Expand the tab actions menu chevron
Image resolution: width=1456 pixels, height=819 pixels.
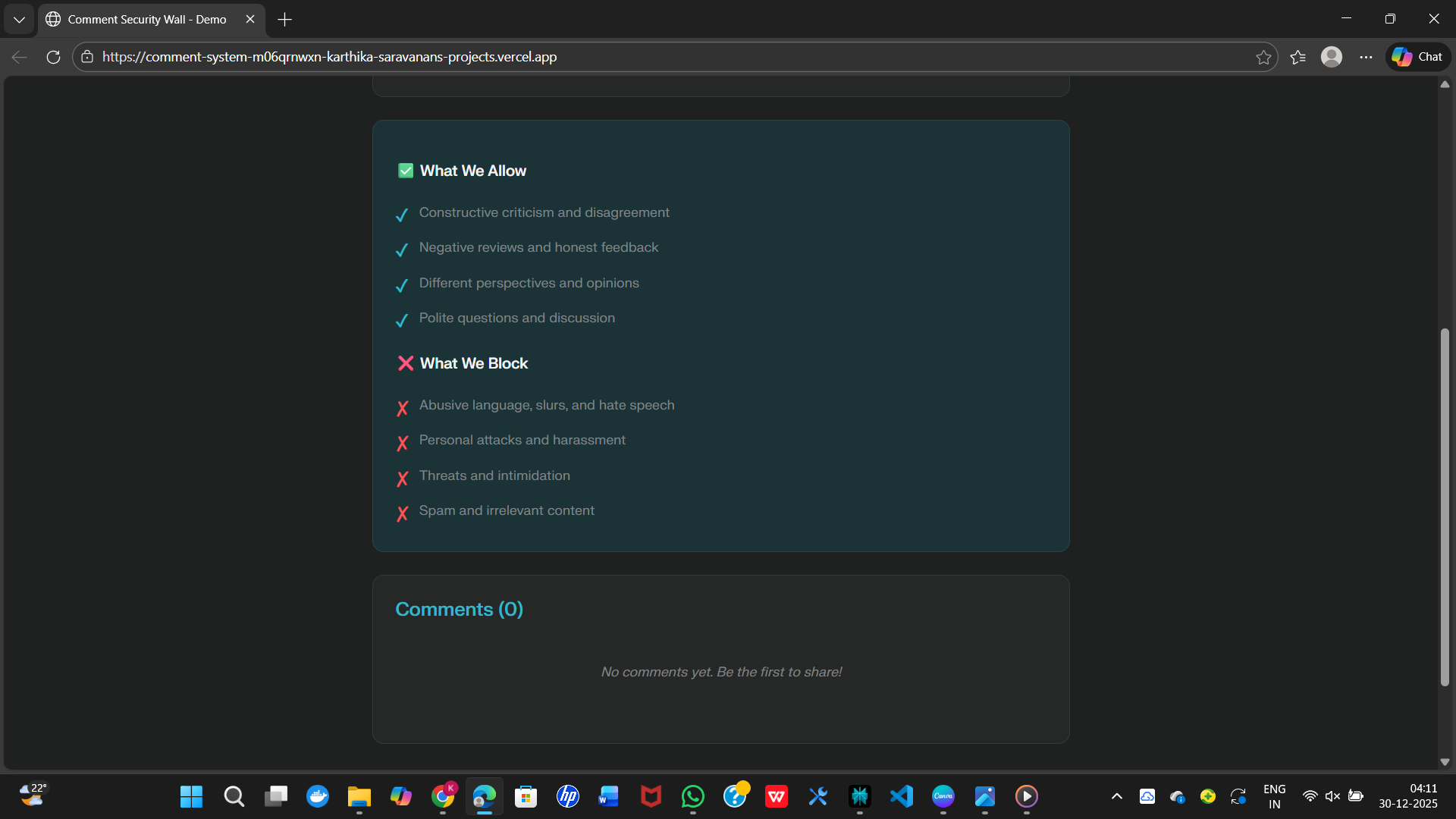[x=19, y=20]
